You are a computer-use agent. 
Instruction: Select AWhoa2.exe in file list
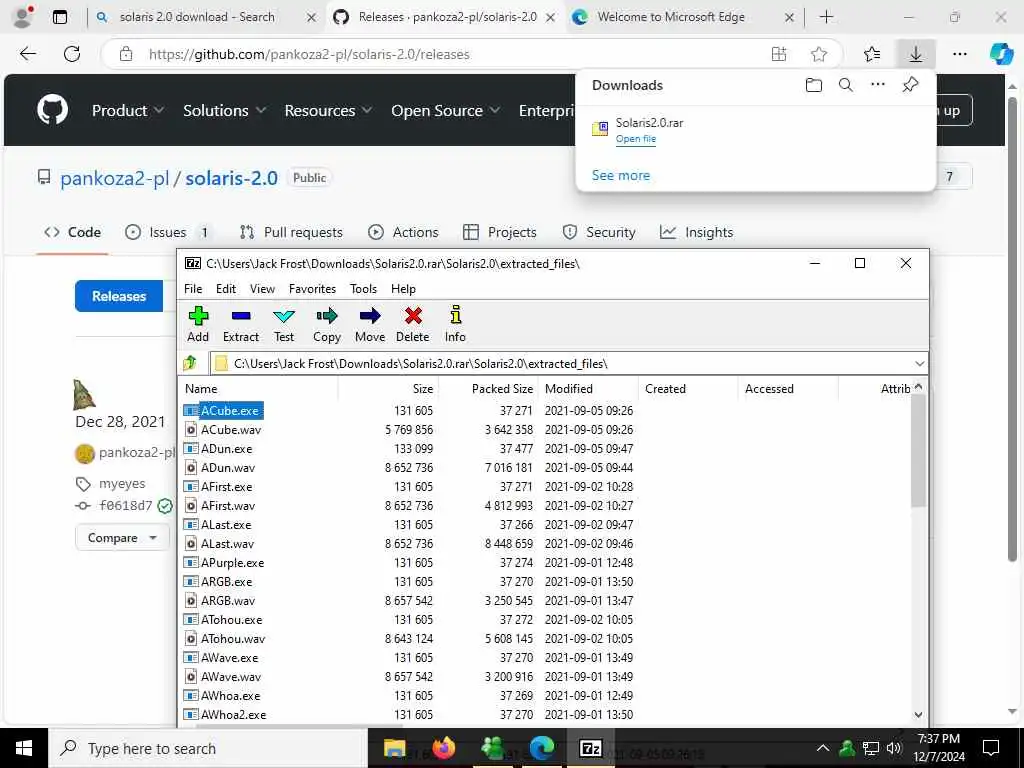pyautogui.click(x=233, y=714)
